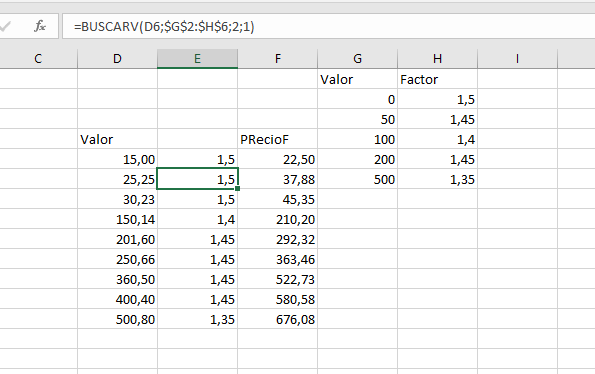This screenshot has height=374, width=595.
Task: Select cell containing 22,50
Action: click(x=277, y=159)
